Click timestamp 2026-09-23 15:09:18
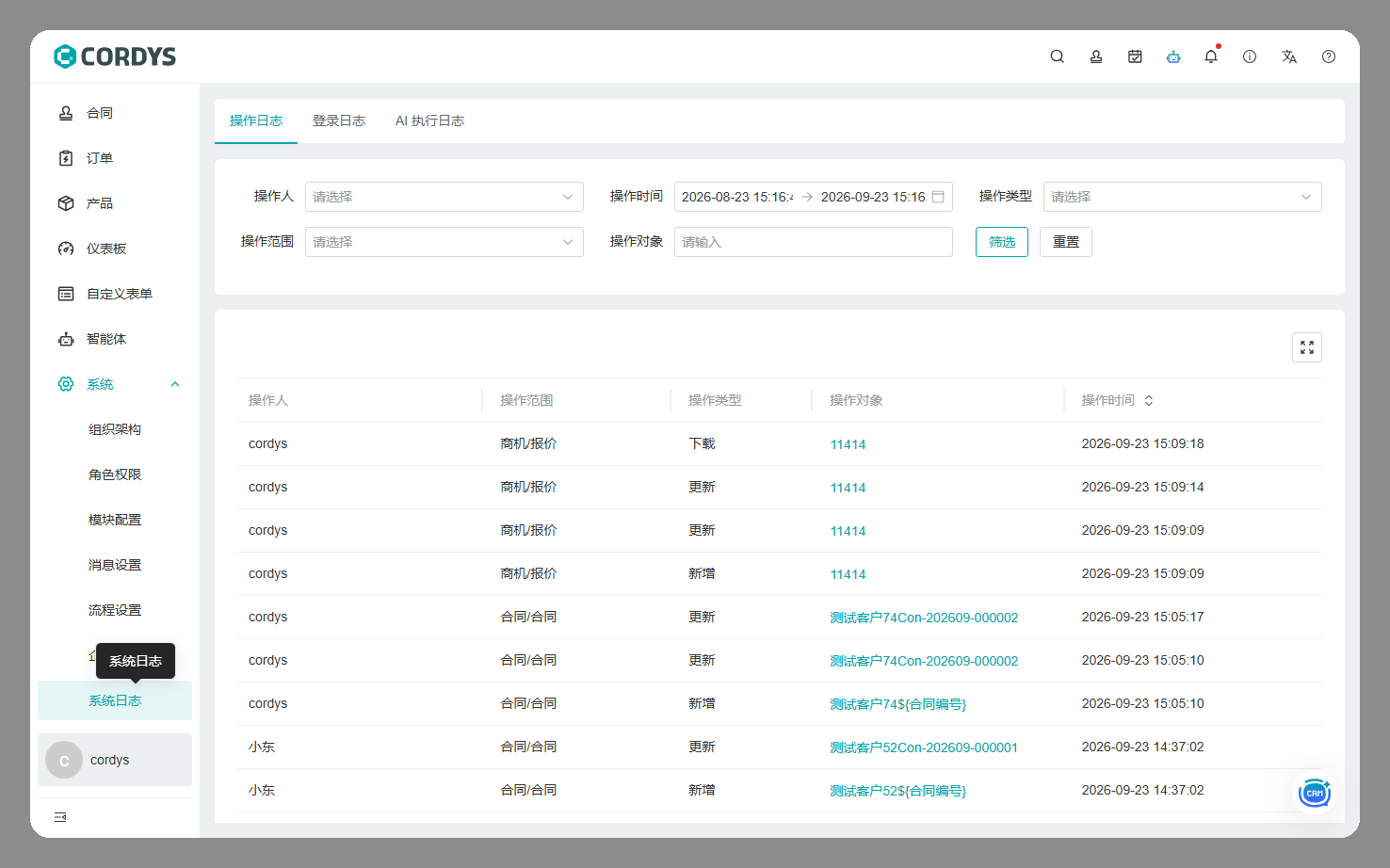The width and height of the screenshot is (1390, 868). pyautogui.click(x=1142, y=443)
